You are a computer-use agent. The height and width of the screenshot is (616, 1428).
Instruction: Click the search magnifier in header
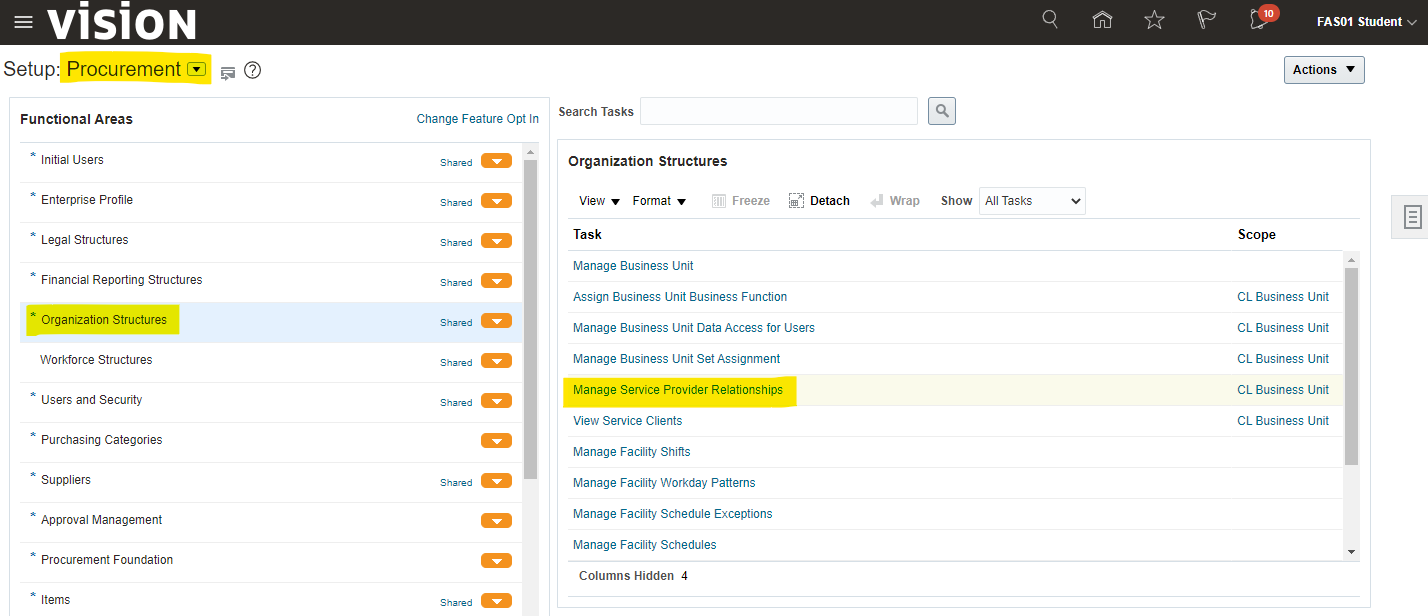1050,20
